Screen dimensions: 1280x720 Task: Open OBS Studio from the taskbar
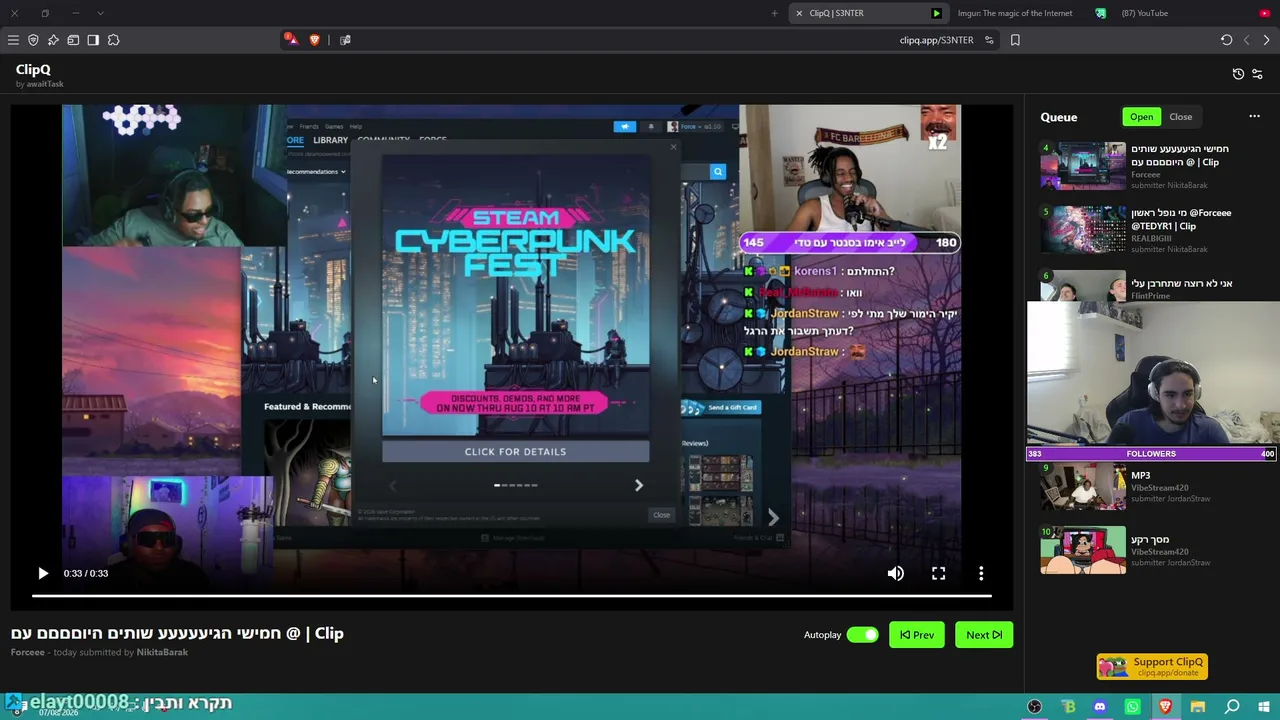(x=1035, y=707)
